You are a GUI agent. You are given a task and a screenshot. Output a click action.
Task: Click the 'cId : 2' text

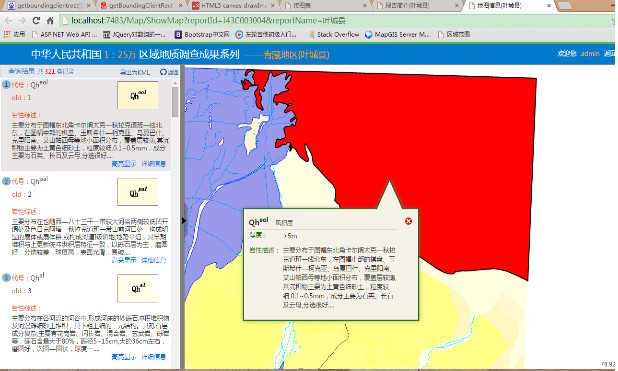coord(21,194)
